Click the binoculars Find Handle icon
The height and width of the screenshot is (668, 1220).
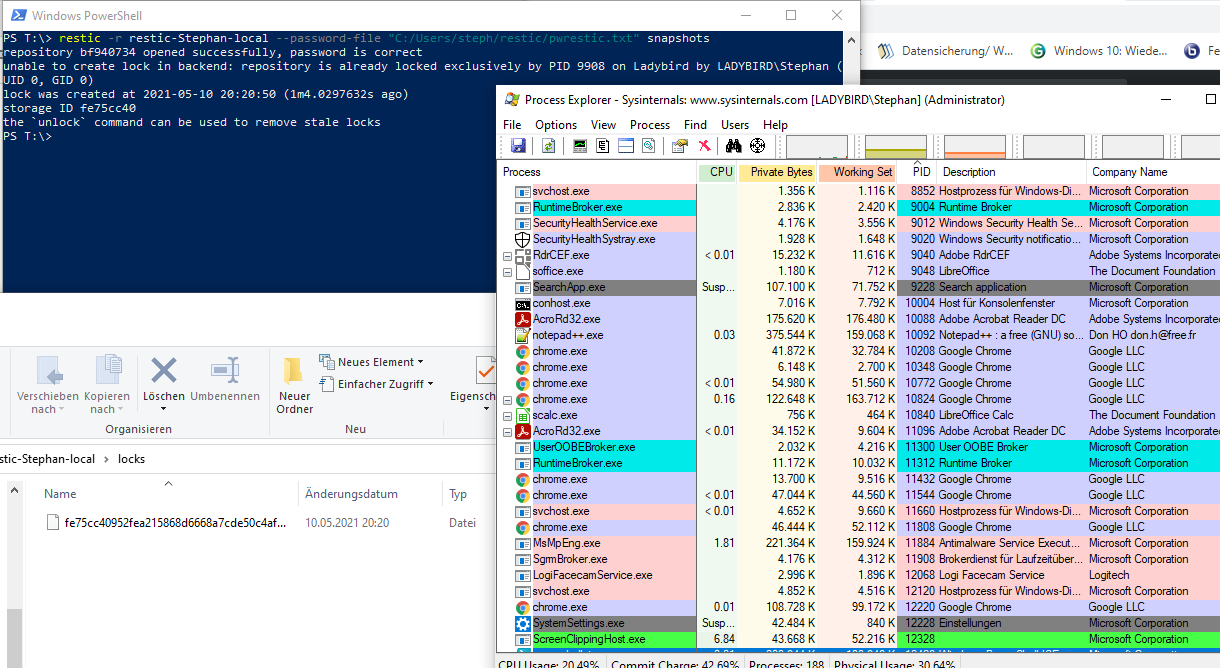tap(734, 146)
